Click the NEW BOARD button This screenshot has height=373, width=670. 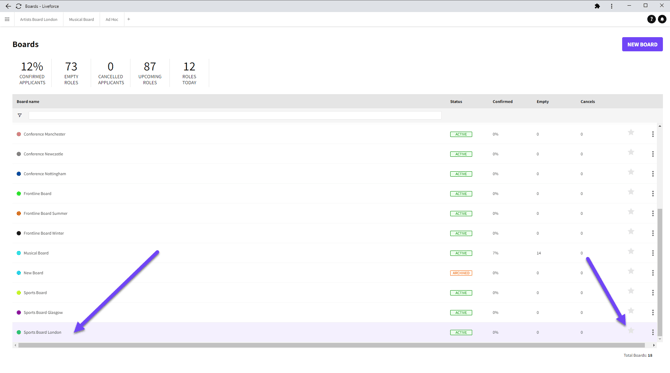tap(642, 44)
